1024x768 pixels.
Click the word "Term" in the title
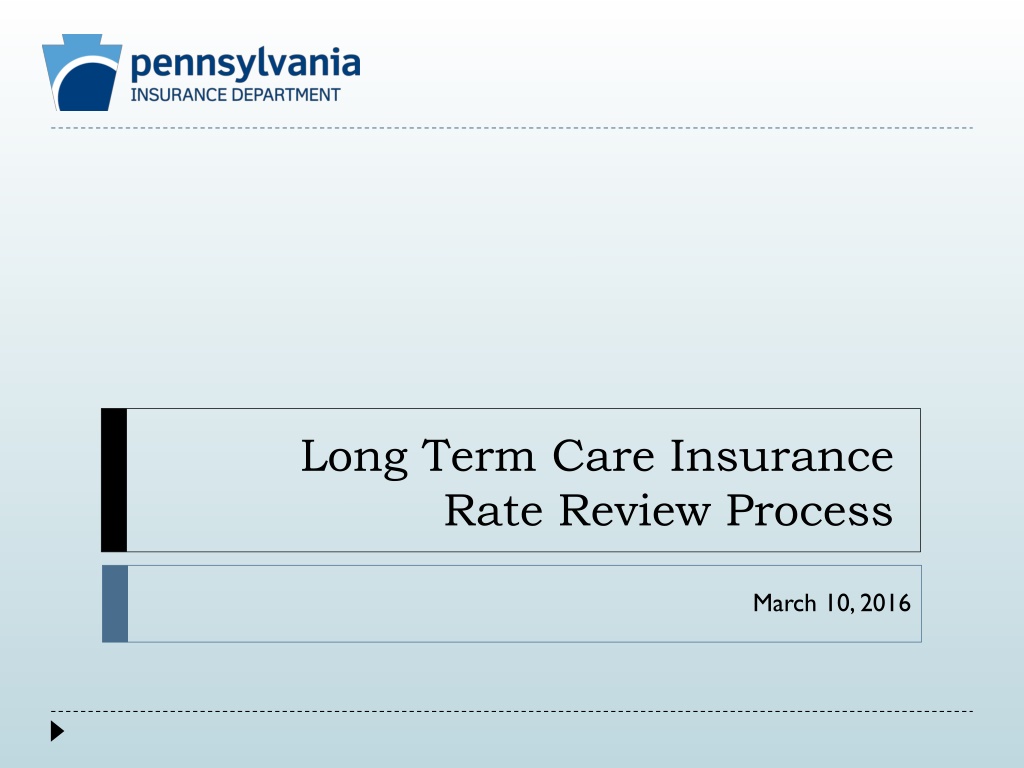pyautogui.click(x=478, y=455)
